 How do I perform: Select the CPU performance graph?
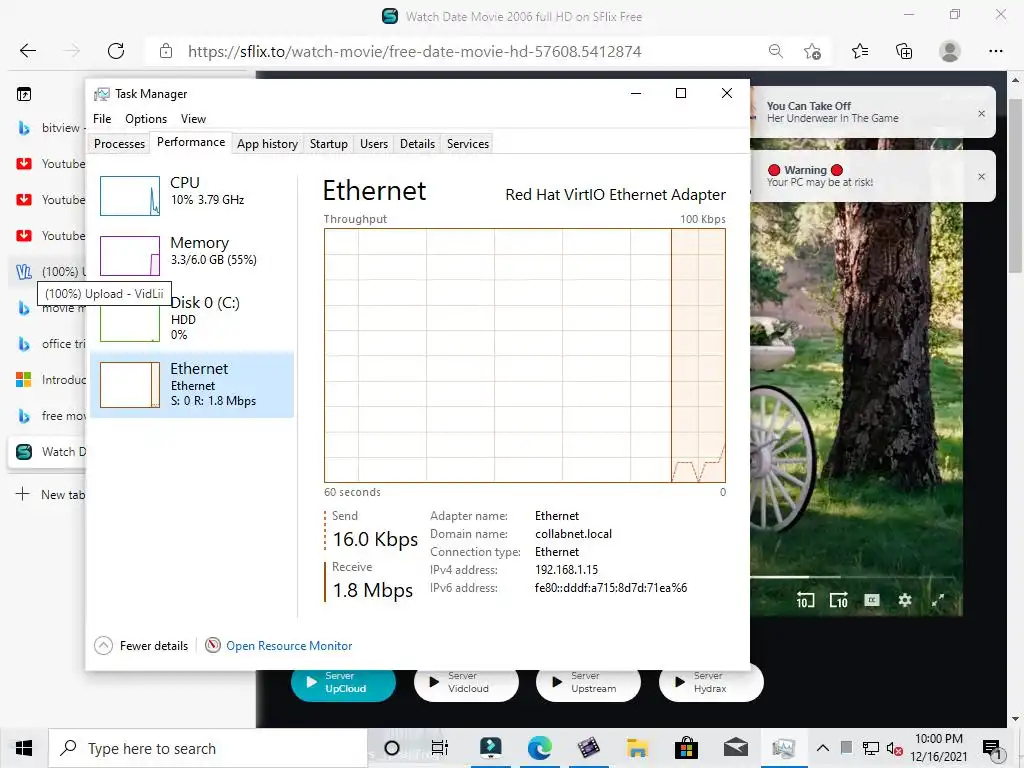coord(129,196)
